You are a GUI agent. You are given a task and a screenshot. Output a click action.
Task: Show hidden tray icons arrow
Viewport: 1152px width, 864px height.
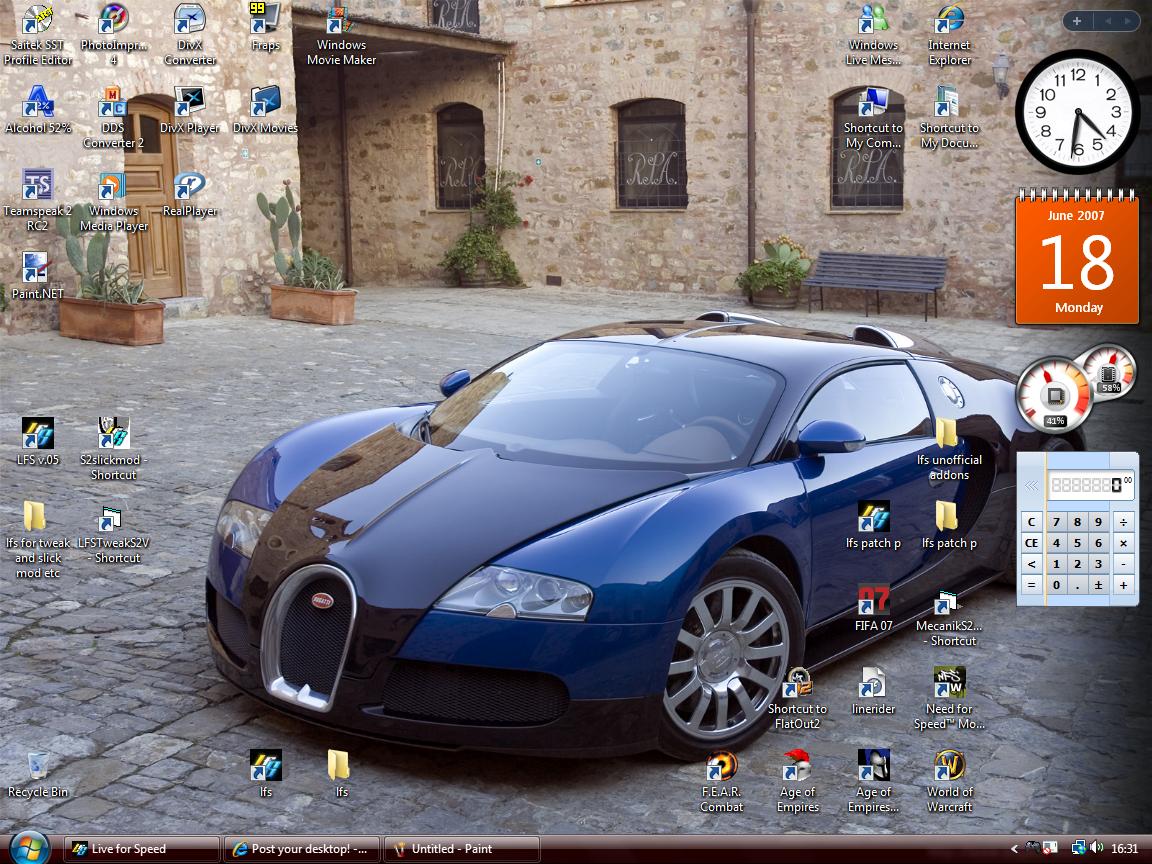(1015, 849)
